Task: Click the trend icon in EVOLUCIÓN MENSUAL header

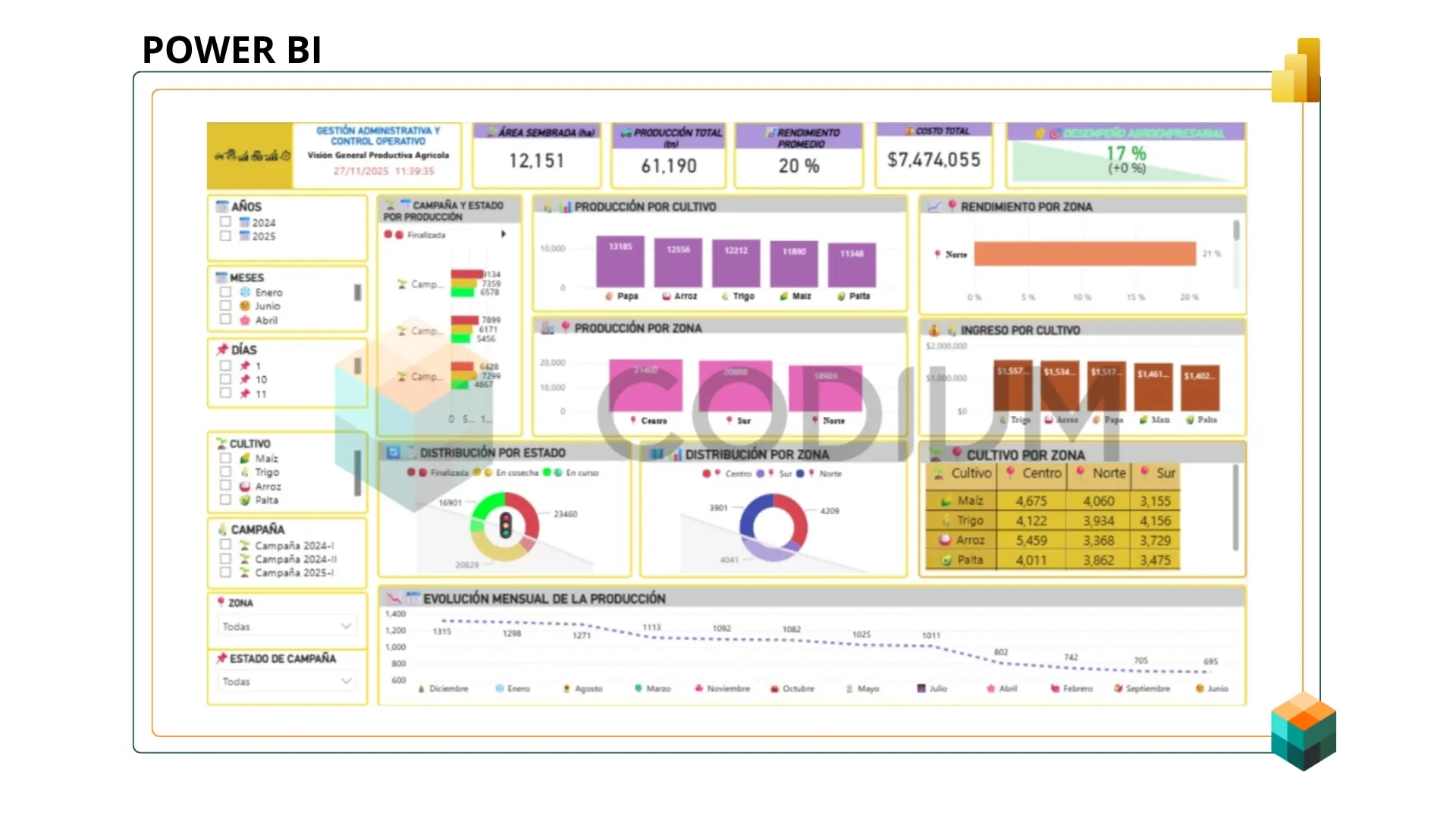Action: click(394, 598)
